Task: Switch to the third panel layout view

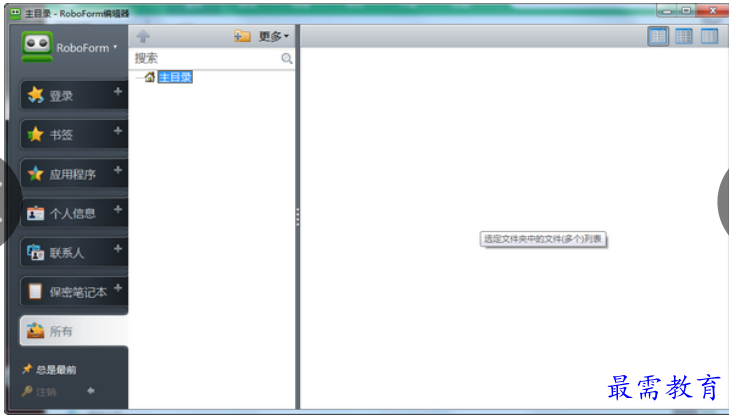Action: tap(709, 36)
